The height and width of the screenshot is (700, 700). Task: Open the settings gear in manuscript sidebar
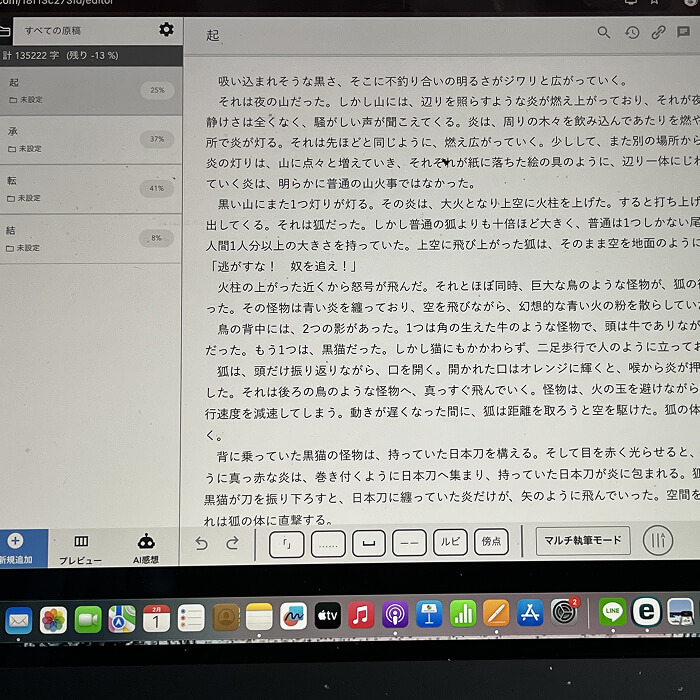click(166, 30)
